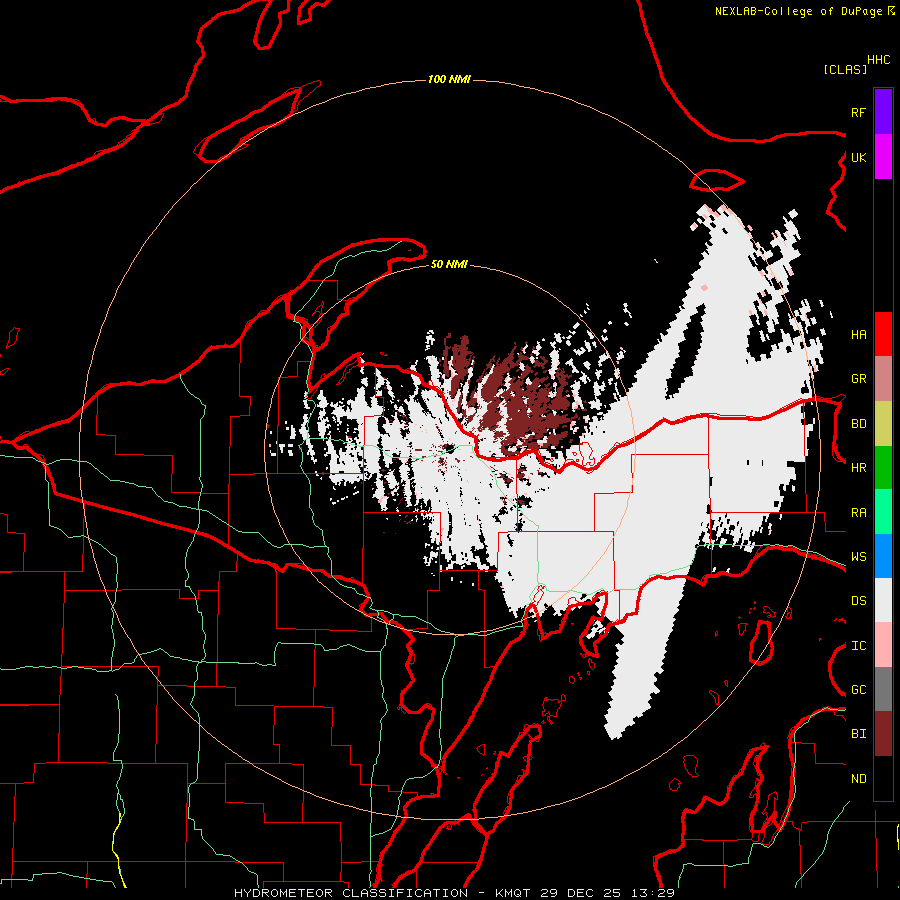Click the BI dark red swatch
This screenshot has width=900, height=900.
click(x=883, y=734)
